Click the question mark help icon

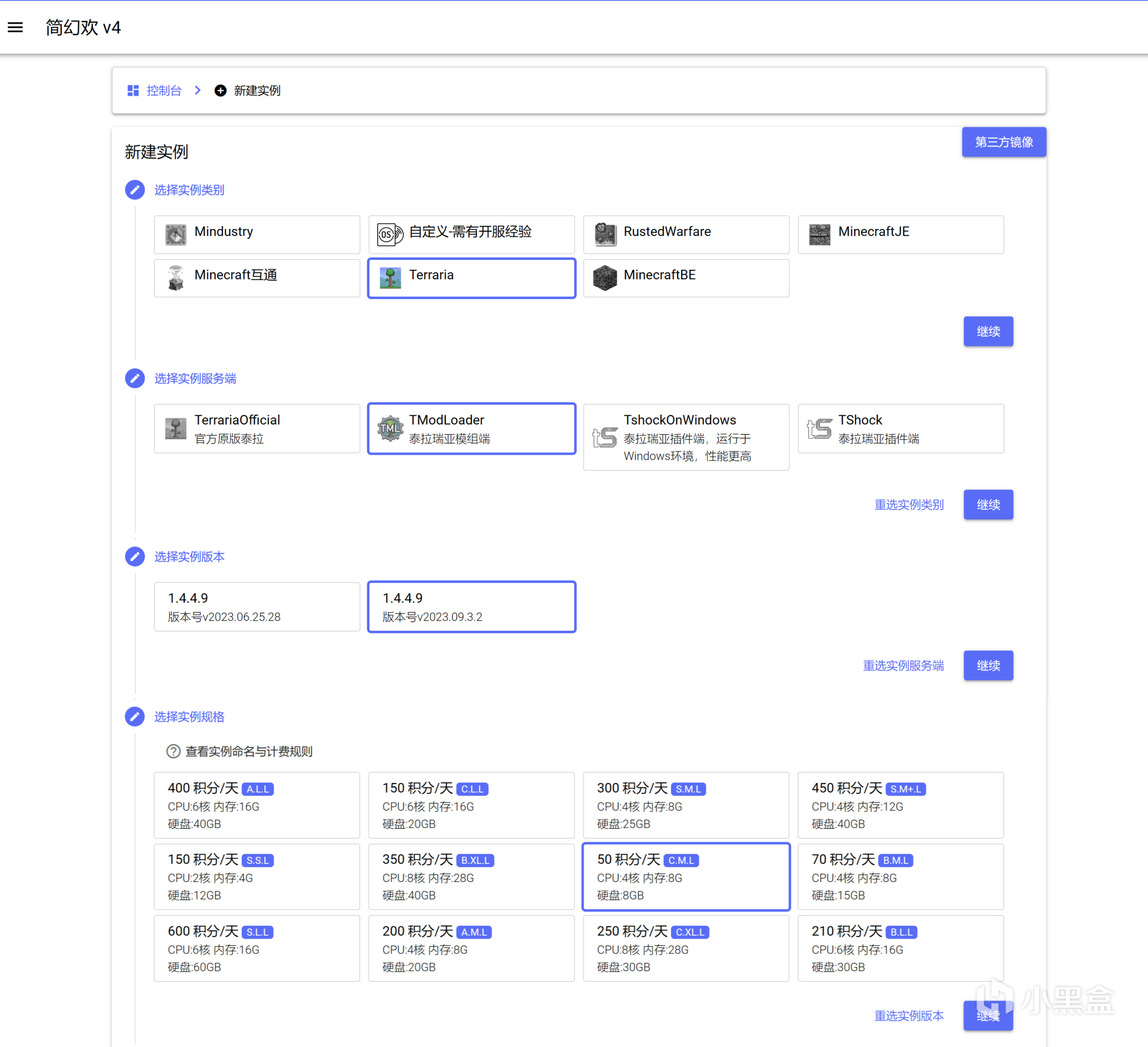point(173,751)
